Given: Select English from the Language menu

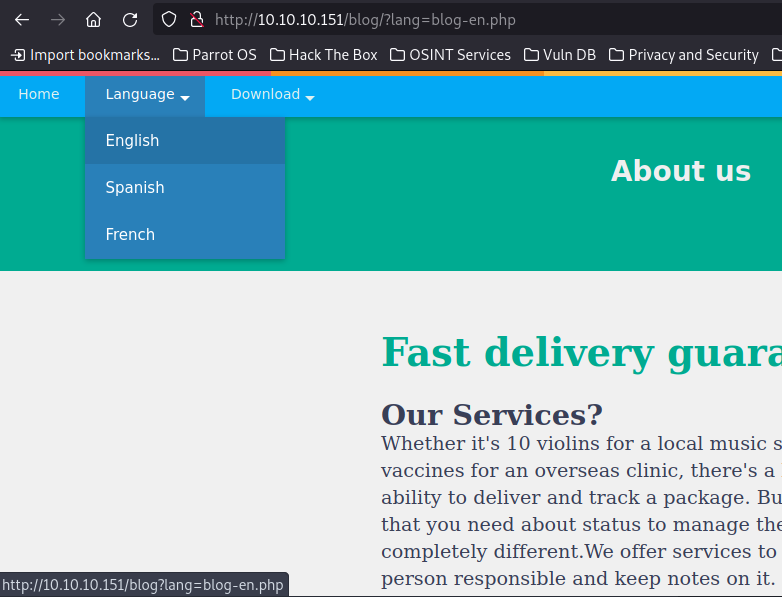Looking at the screenshot, I should pos(133,141).
